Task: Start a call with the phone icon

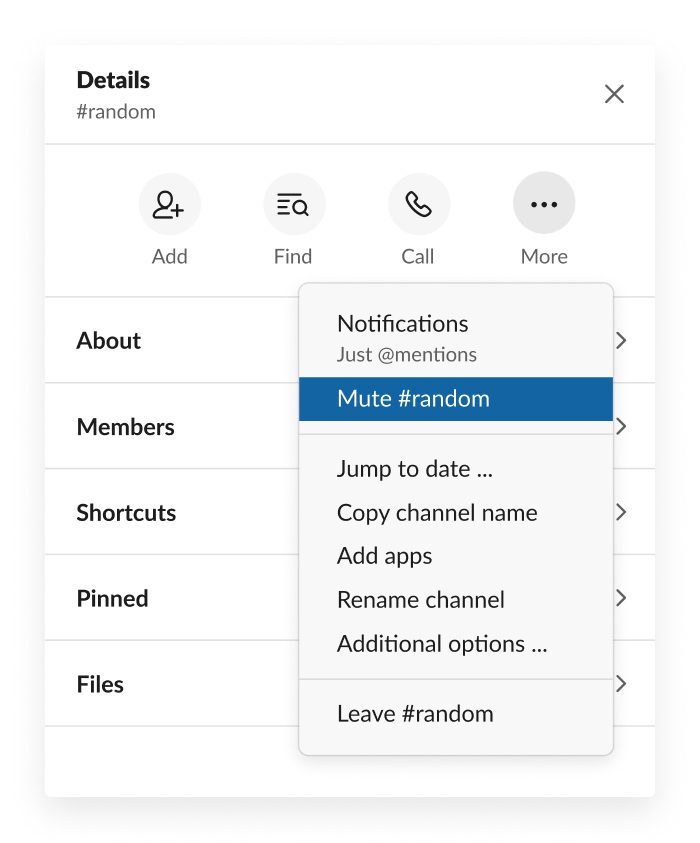Action: [x=418, y=204]
